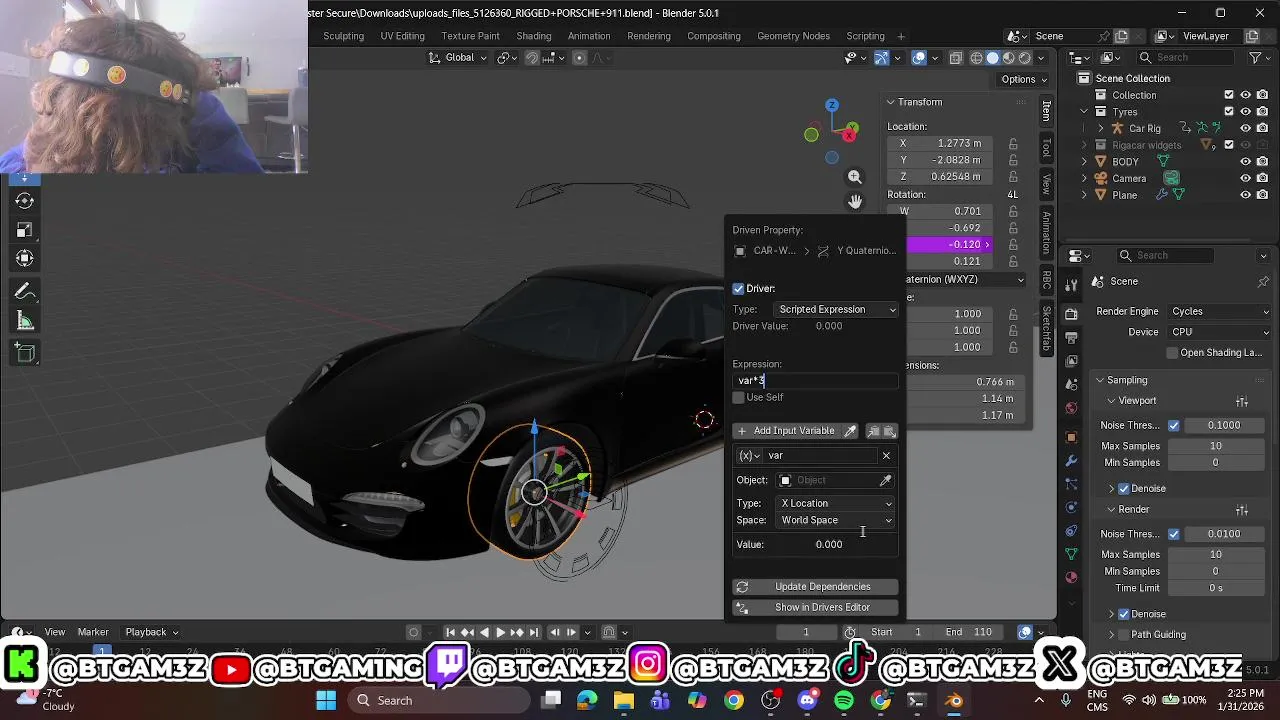1280x720 pixels.
Task: Open File Explorer from the taskbar
Action: click(x=624, y=701)
